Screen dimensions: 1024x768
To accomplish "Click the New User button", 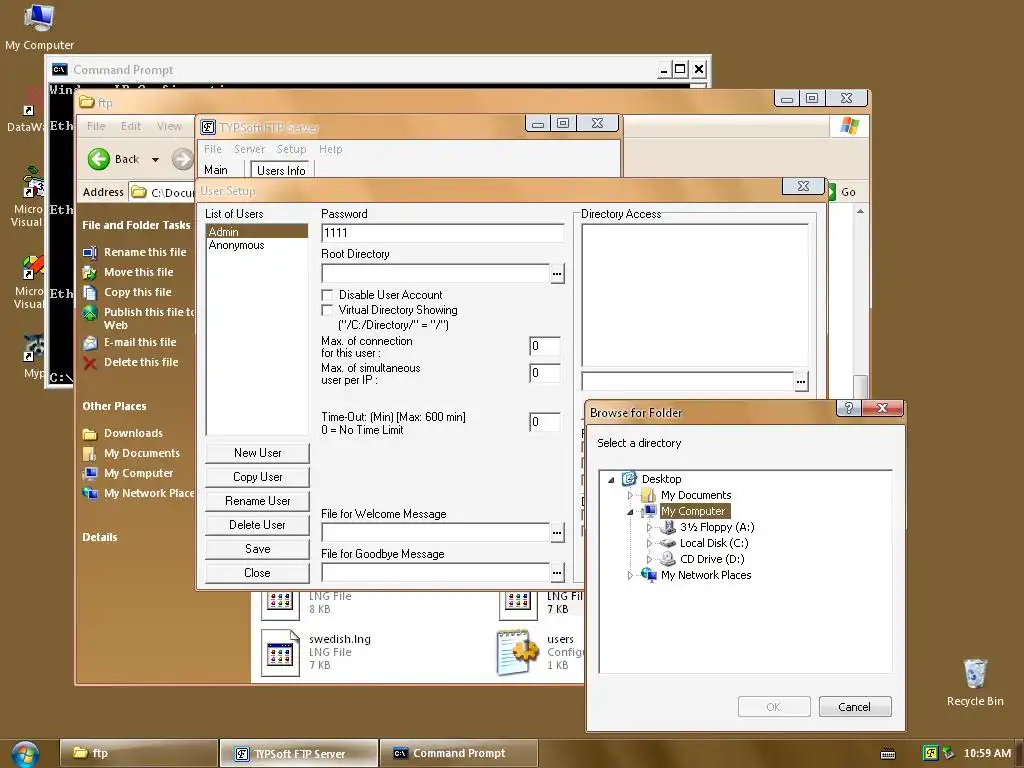I will [257, 453].
